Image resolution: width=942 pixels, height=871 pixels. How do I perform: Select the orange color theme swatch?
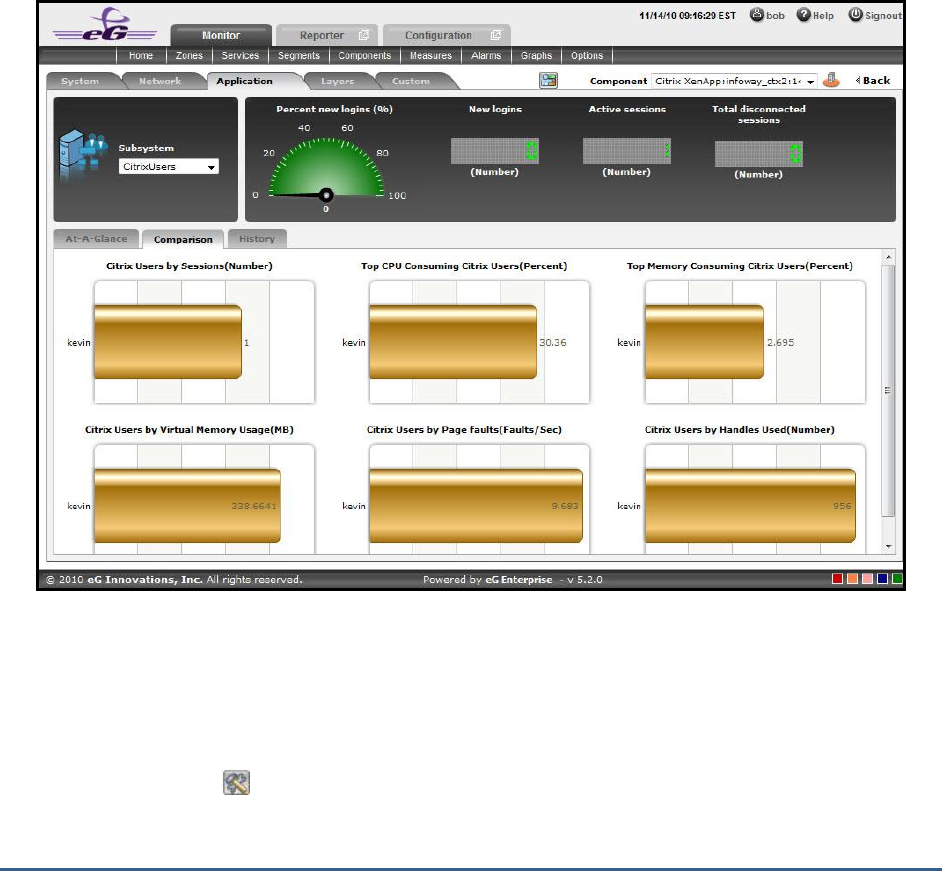(x=852, y=578)
